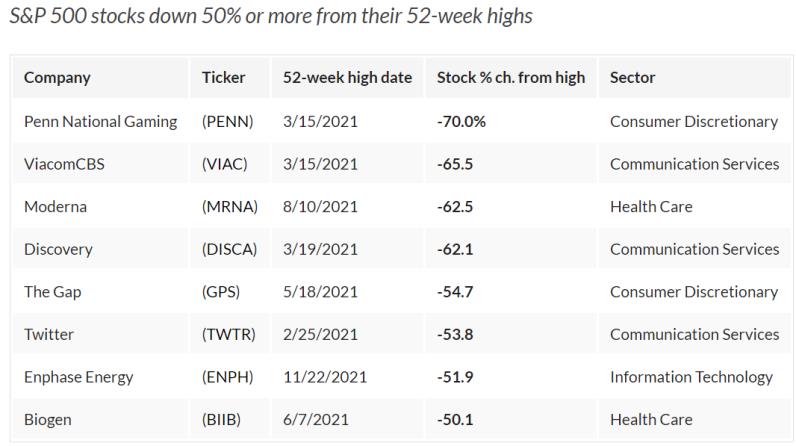This screenshot has height=446, width=796.
Task: Click the -70.0% value for Penn
Action: pyautogui.click(x=461, y=121)
